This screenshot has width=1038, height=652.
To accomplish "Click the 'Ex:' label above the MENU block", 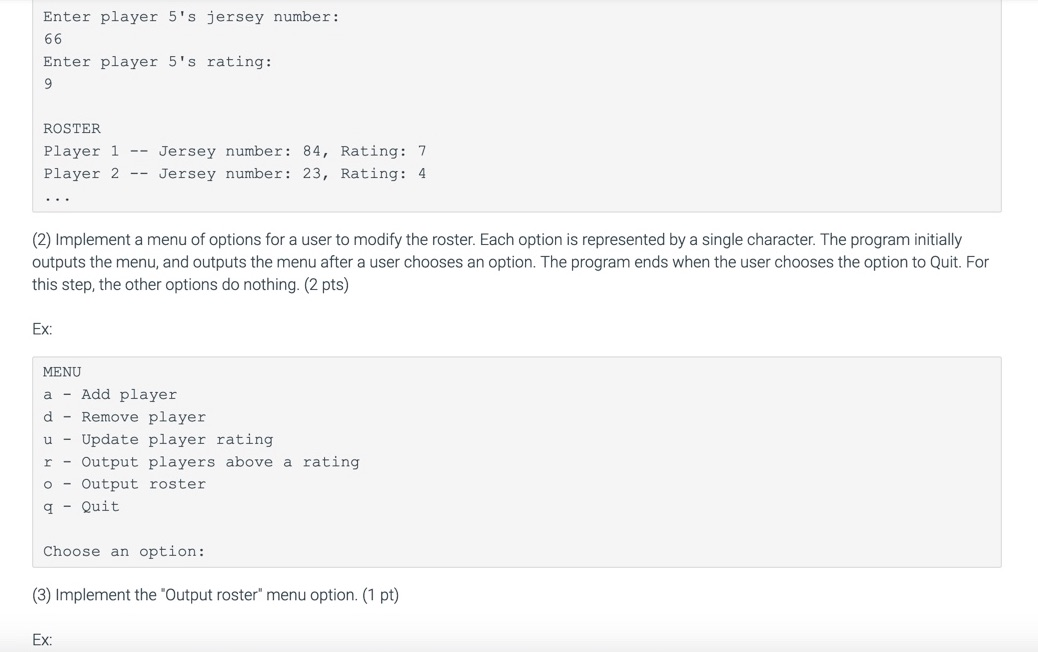I will click(42, 329).
